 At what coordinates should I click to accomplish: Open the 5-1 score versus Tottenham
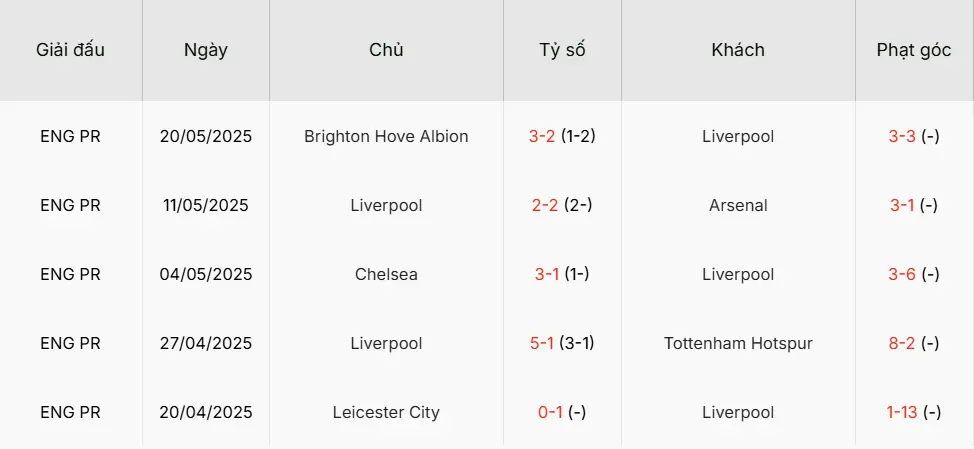pyautogui.click(x=544, y=343)
